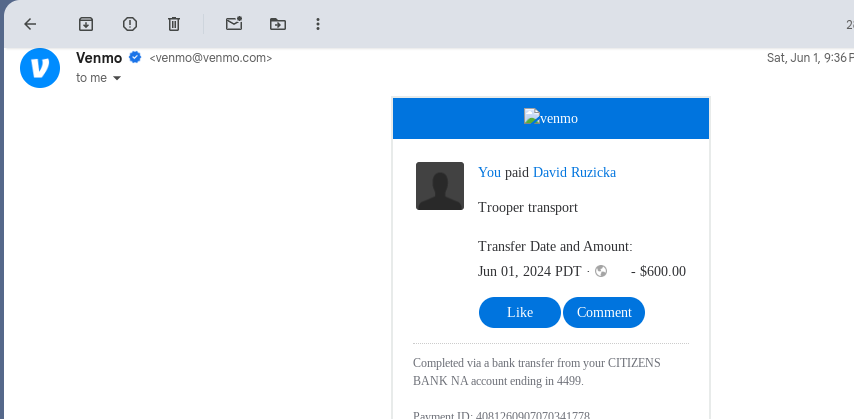This screenshot has width=854, height=419.
Task: Open the 'You' profile link
Action: (x=489, y=172)
